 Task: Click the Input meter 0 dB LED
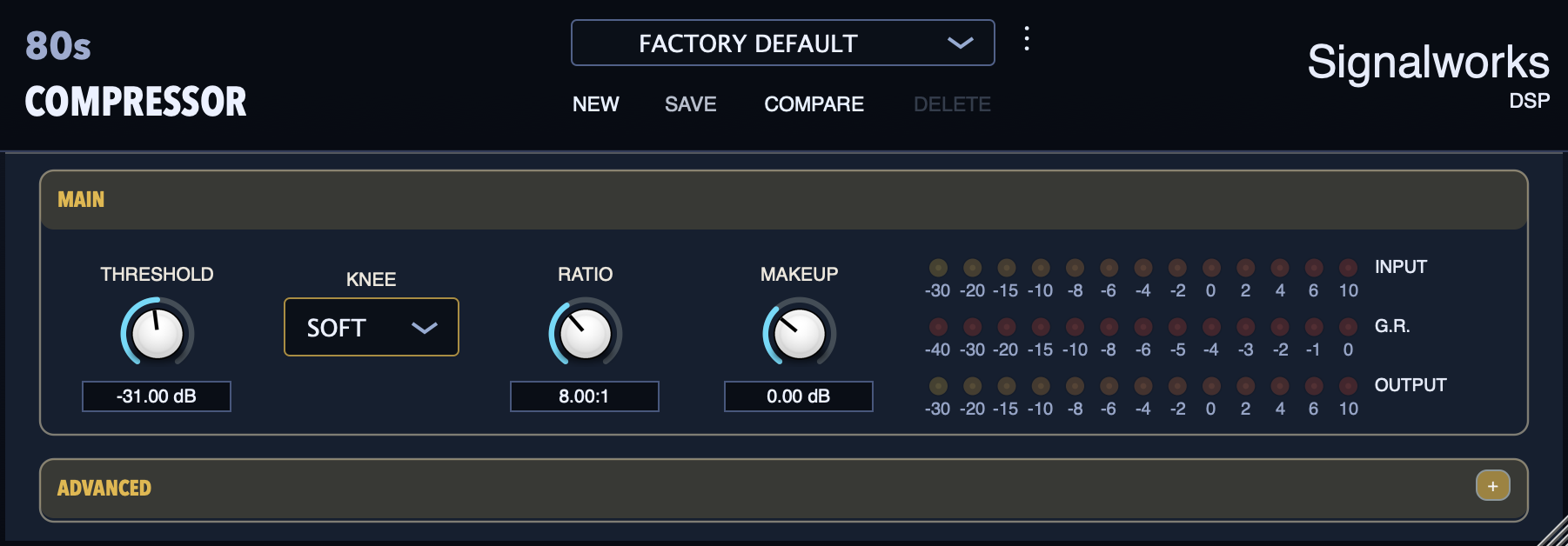1211,268
